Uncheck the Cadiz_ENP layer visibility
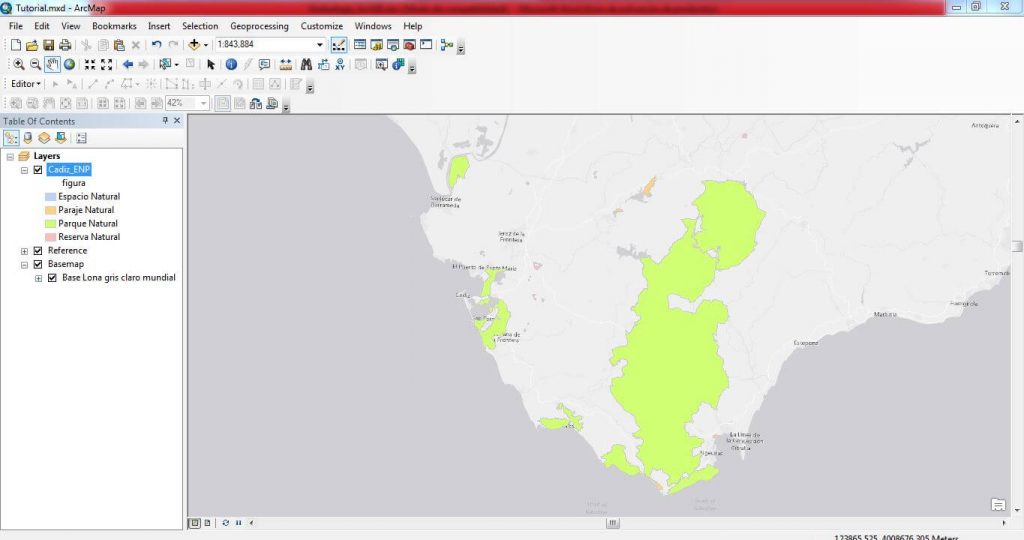This screenshot has height=540, width=1024. coord(38,170)
